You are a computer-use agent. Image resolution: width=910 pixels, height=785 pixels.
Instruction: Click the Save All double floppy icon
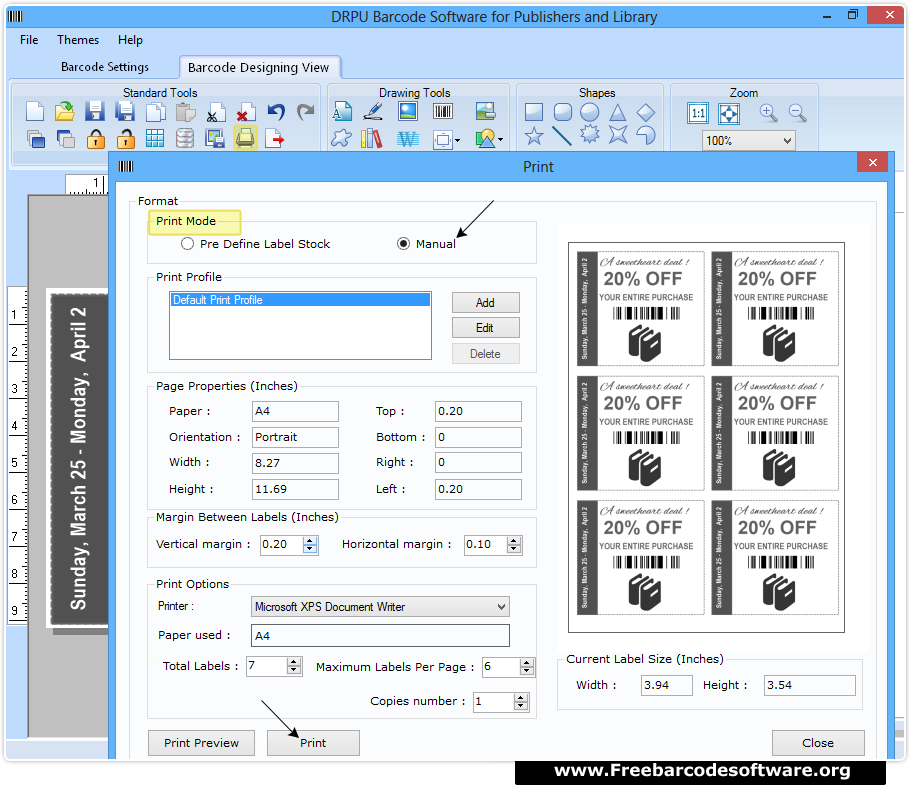click(125, 111)
